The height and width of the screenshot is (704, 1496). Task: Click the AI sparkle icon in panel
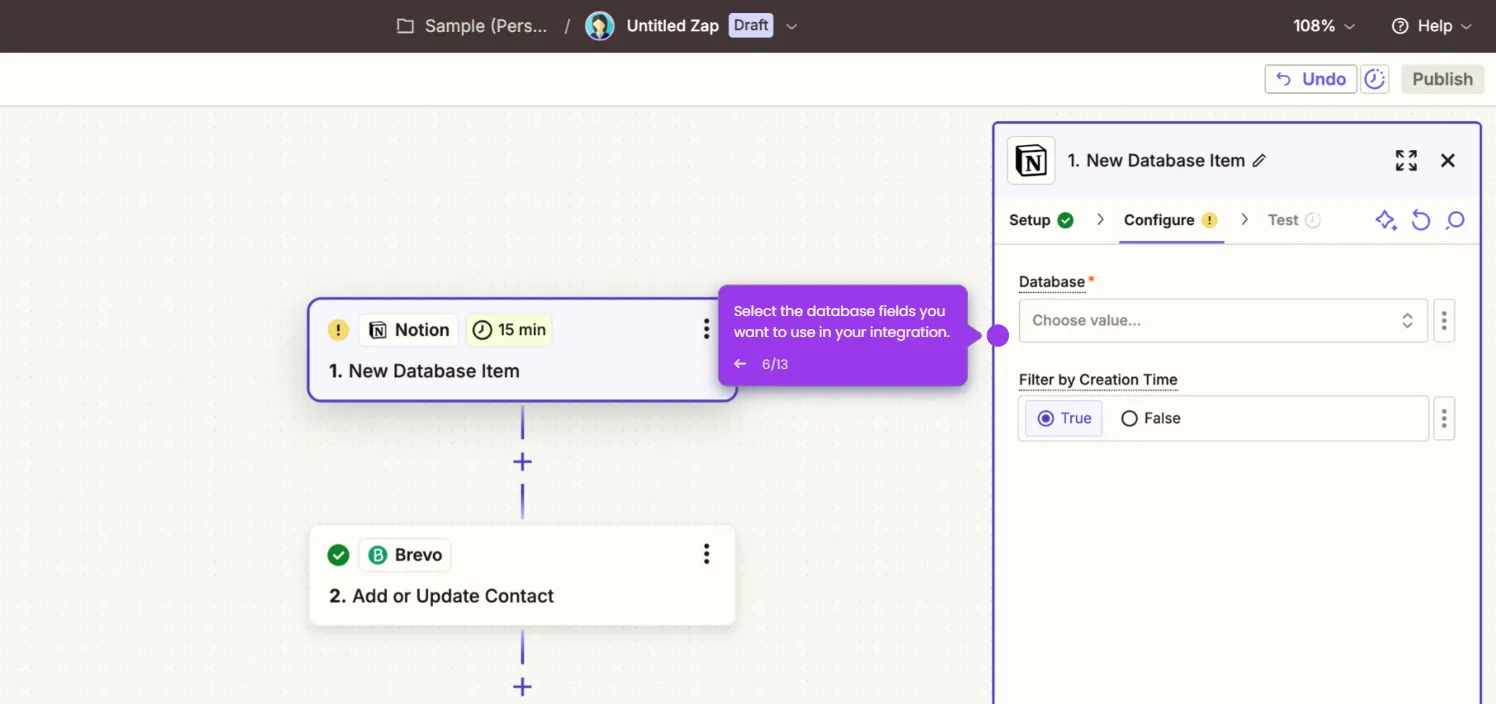pos(1386,220)
